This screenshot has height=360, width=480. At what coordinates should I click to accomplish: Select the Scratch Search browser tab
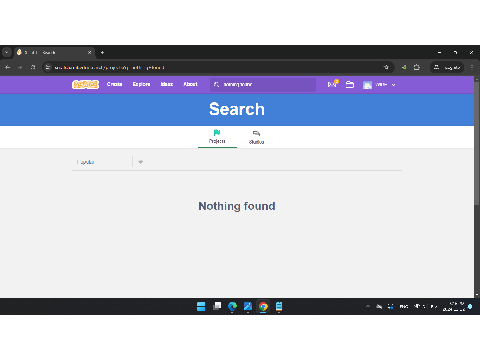click(54, 52)
